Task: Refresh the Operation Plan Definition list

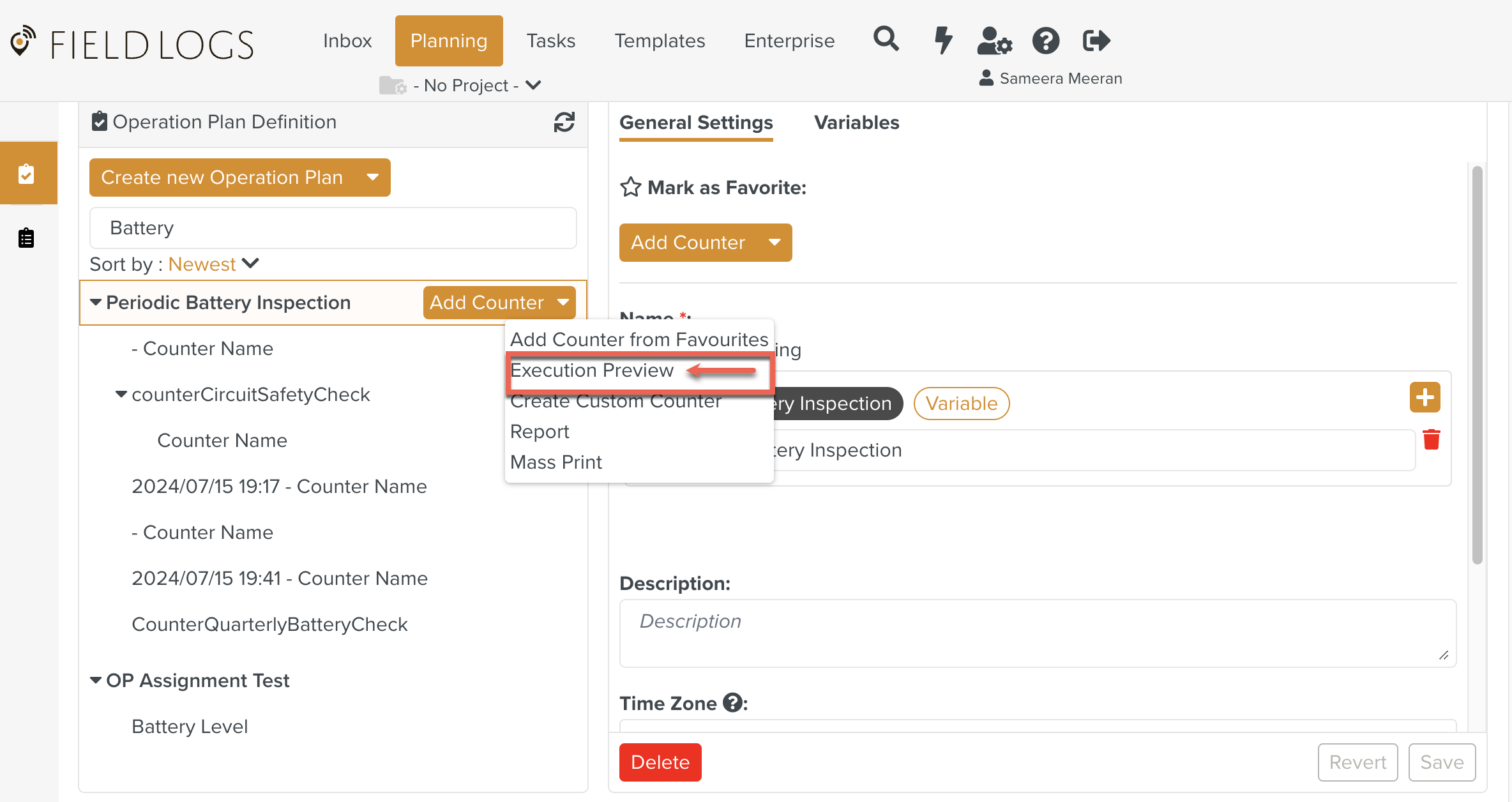Action: (x=564, y=122)
